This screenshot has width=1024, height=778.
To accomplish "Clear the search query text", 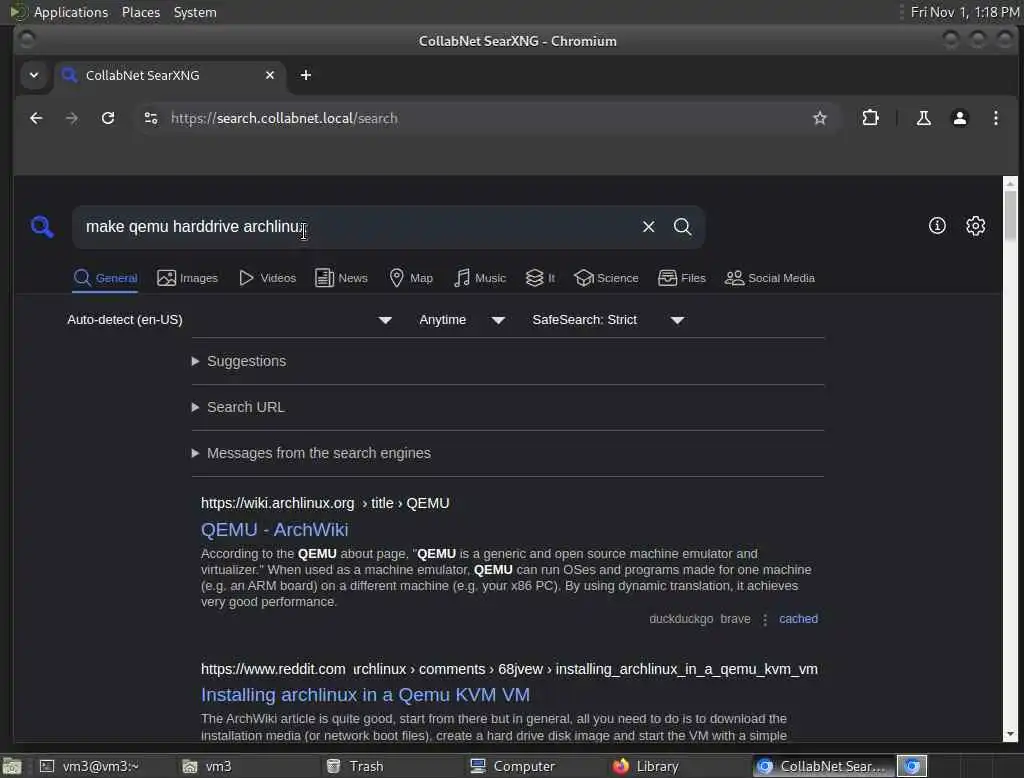I will (x=648, y=227).
